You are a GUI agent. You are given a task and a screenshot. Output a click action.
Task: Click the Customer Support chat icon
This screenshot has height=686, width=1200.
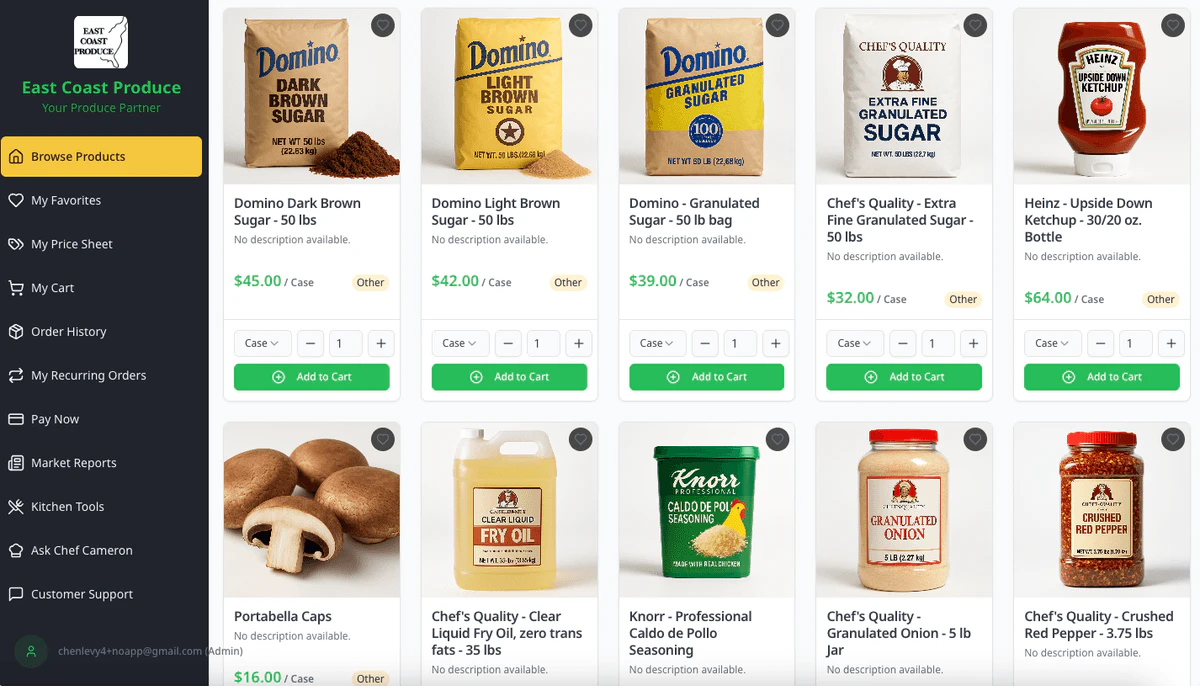click(15, 594)
